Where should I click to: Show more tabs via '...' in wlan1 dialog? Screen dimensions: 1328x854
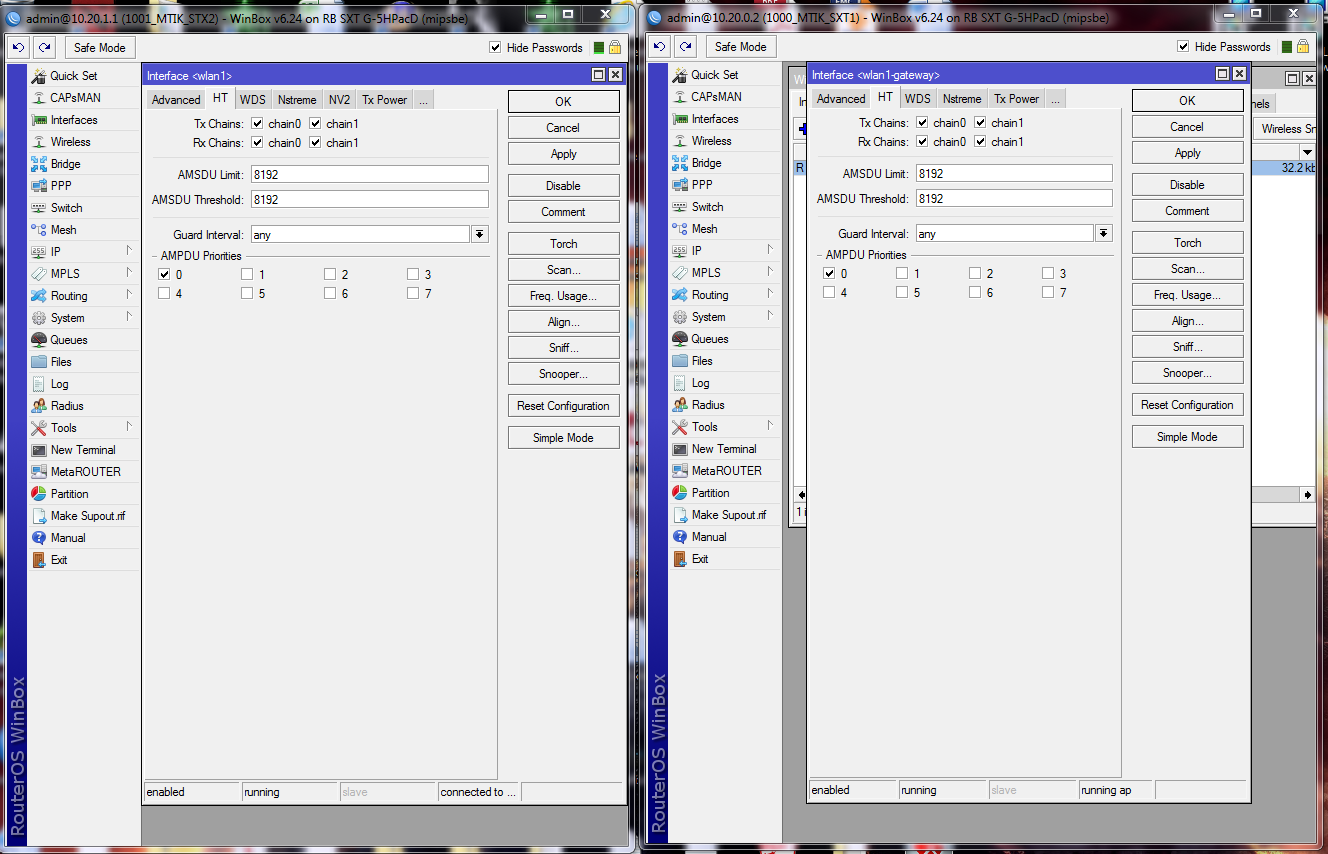(x=423, y=100)
